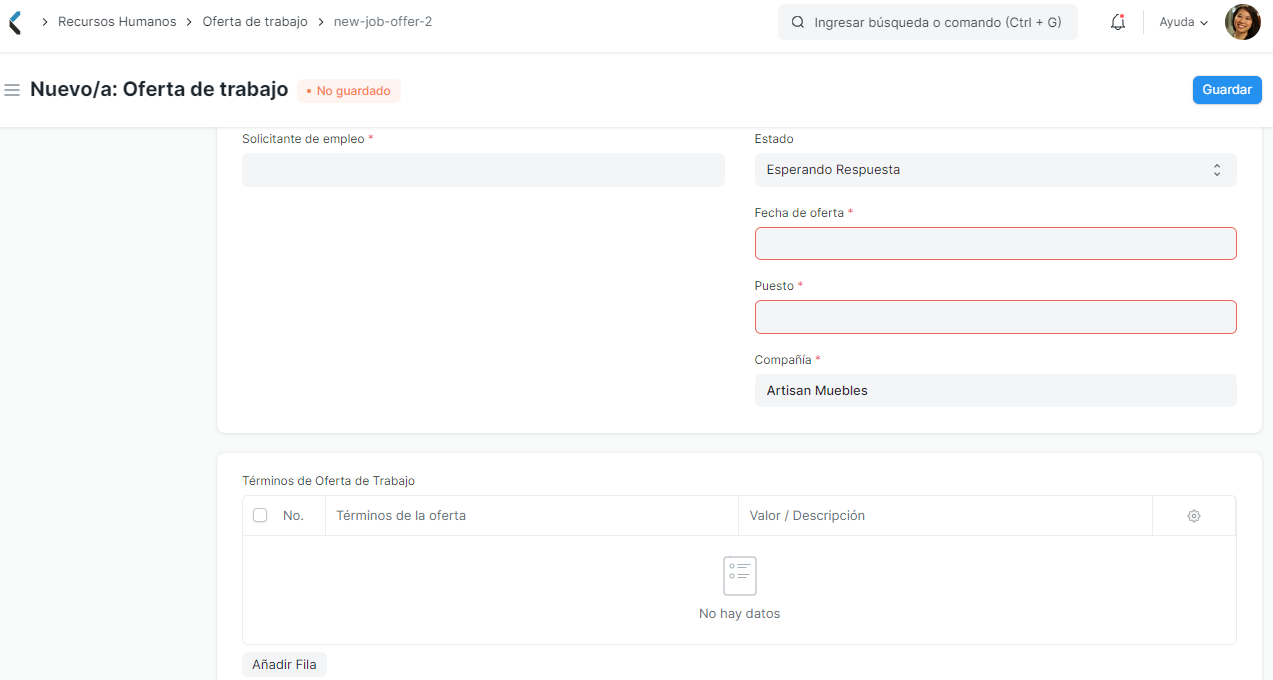Tick the select-all rows checkbox
This screenshot has height=680, width=1273.
click(260, 515)
